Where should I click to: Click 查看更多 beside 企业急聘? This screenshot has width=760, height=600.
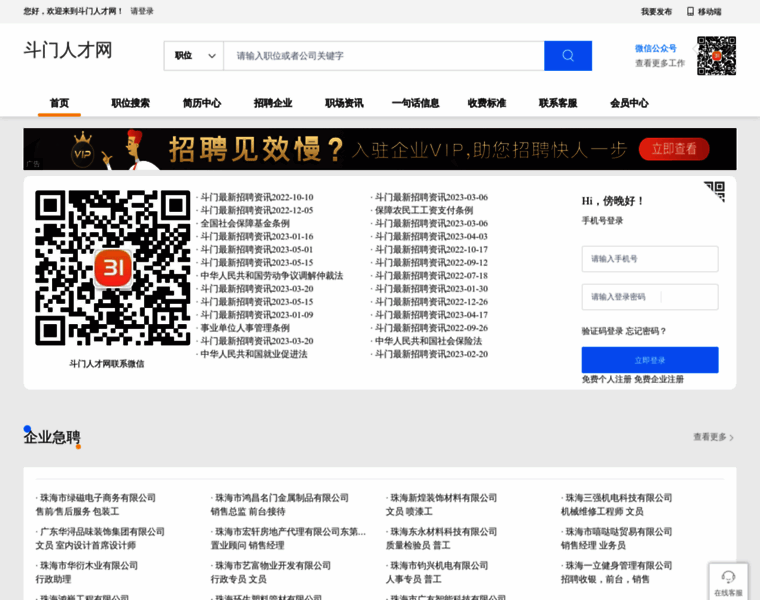(x=713, y=437)
